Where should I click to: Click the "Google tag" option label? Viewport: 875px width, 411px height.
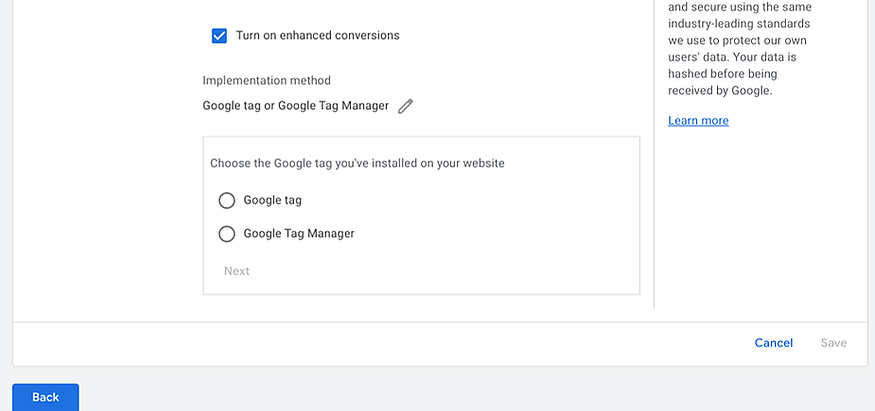272,200
